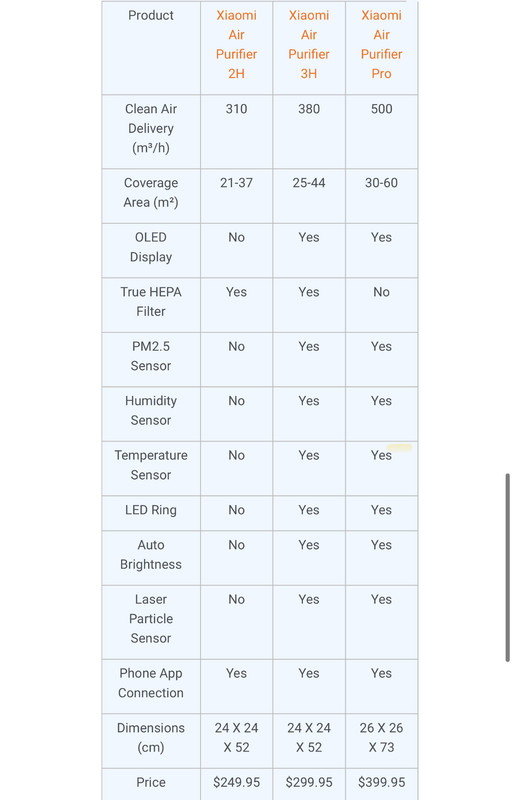The height and width of the screenshot is (800, 514).
Task: Click the 30-60 coverage area value
Action: (x=381, y=183)
